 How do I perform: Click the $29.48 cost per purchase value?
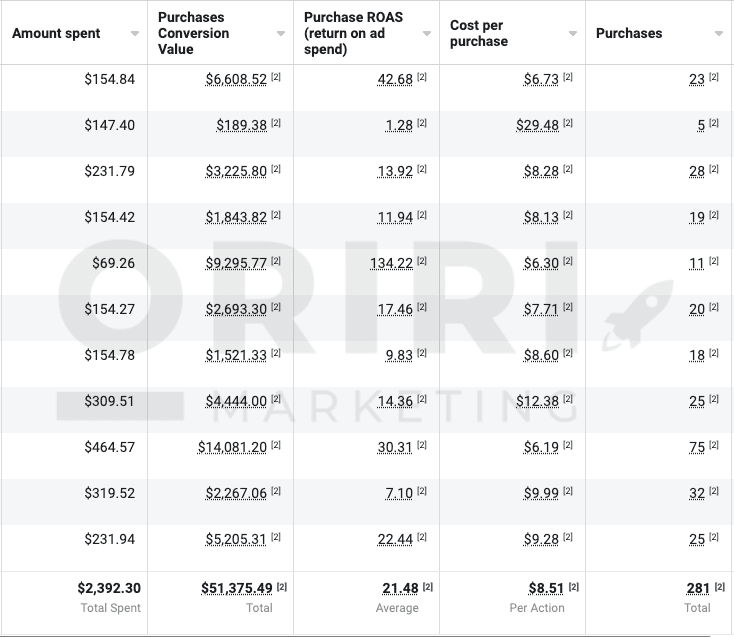537,125
